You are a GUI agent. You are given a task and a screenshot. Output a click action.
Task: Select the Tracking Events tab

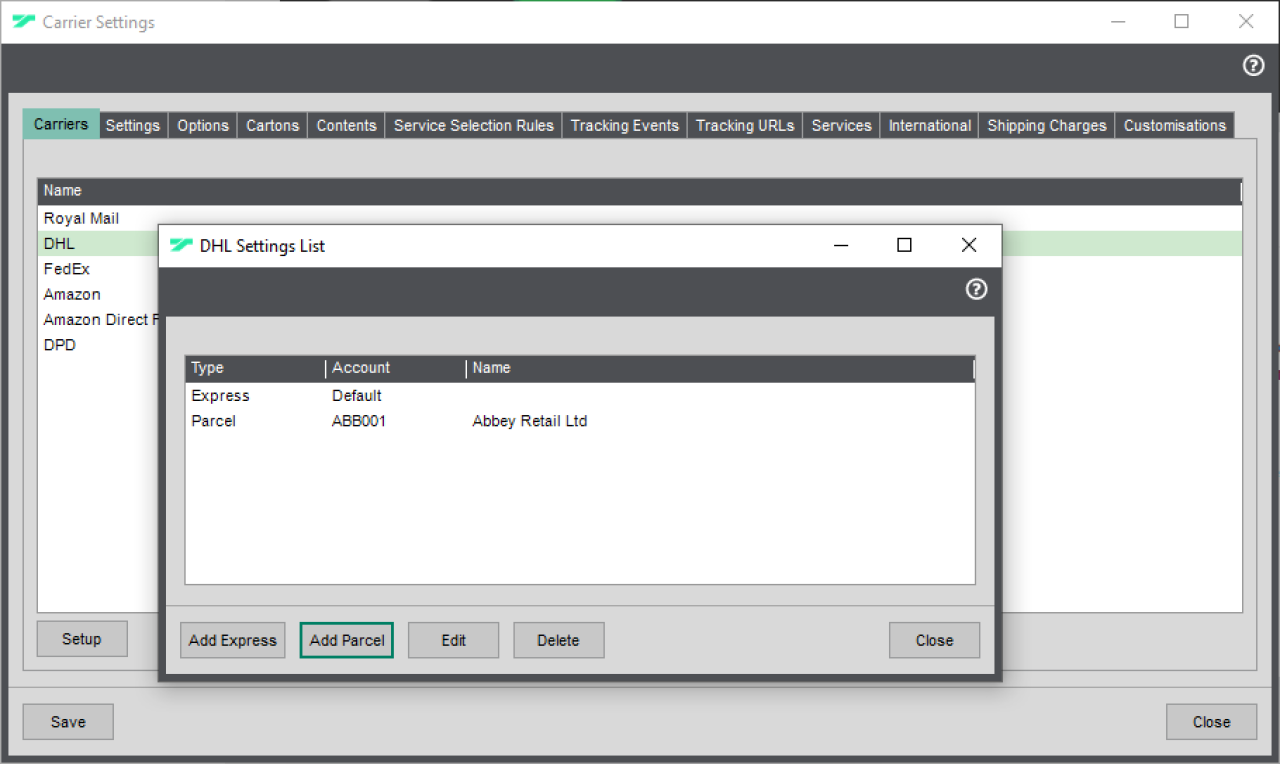[x=625, y=126]
